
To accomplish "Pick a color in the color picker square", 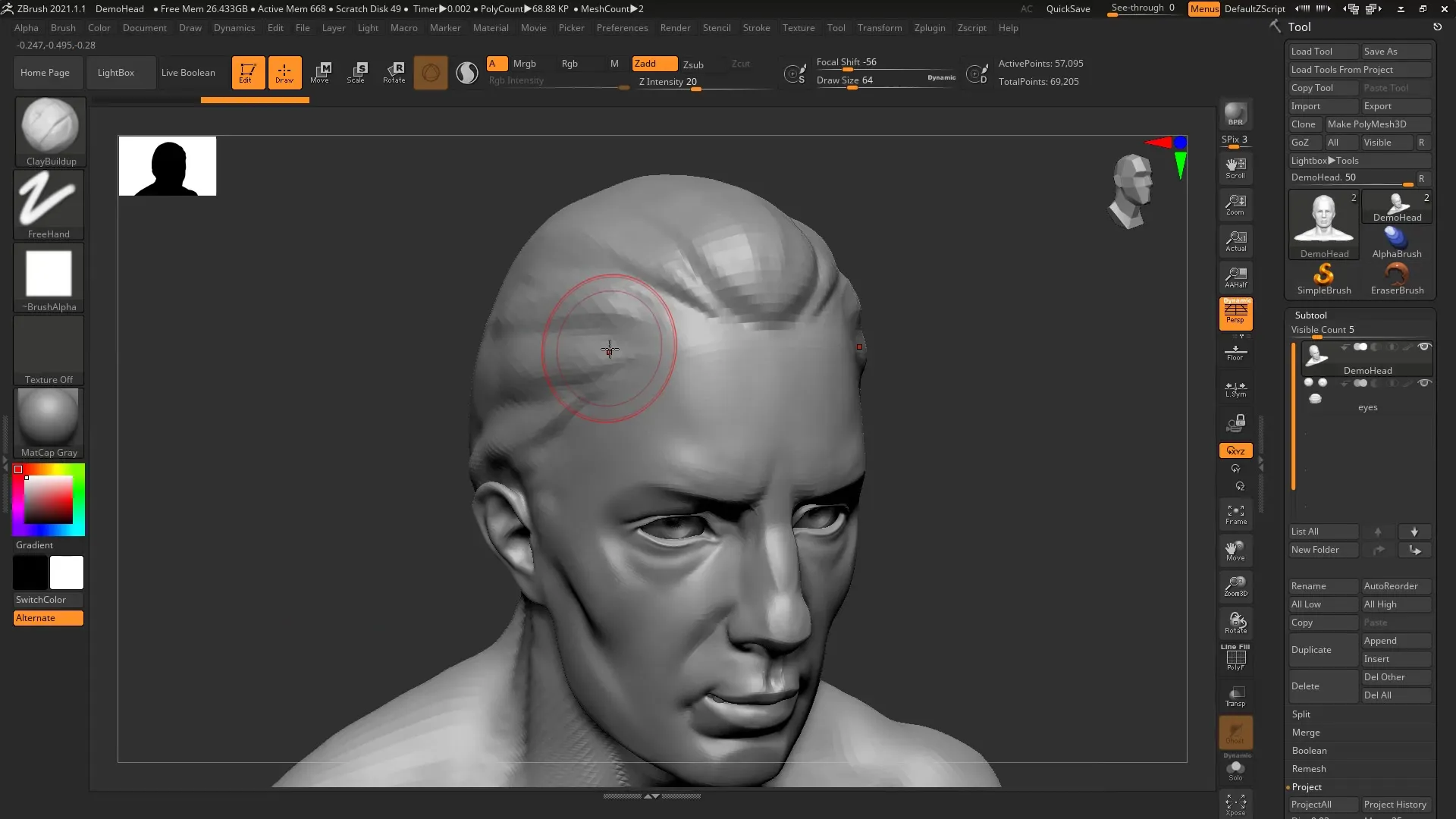I will coord(49,499).
